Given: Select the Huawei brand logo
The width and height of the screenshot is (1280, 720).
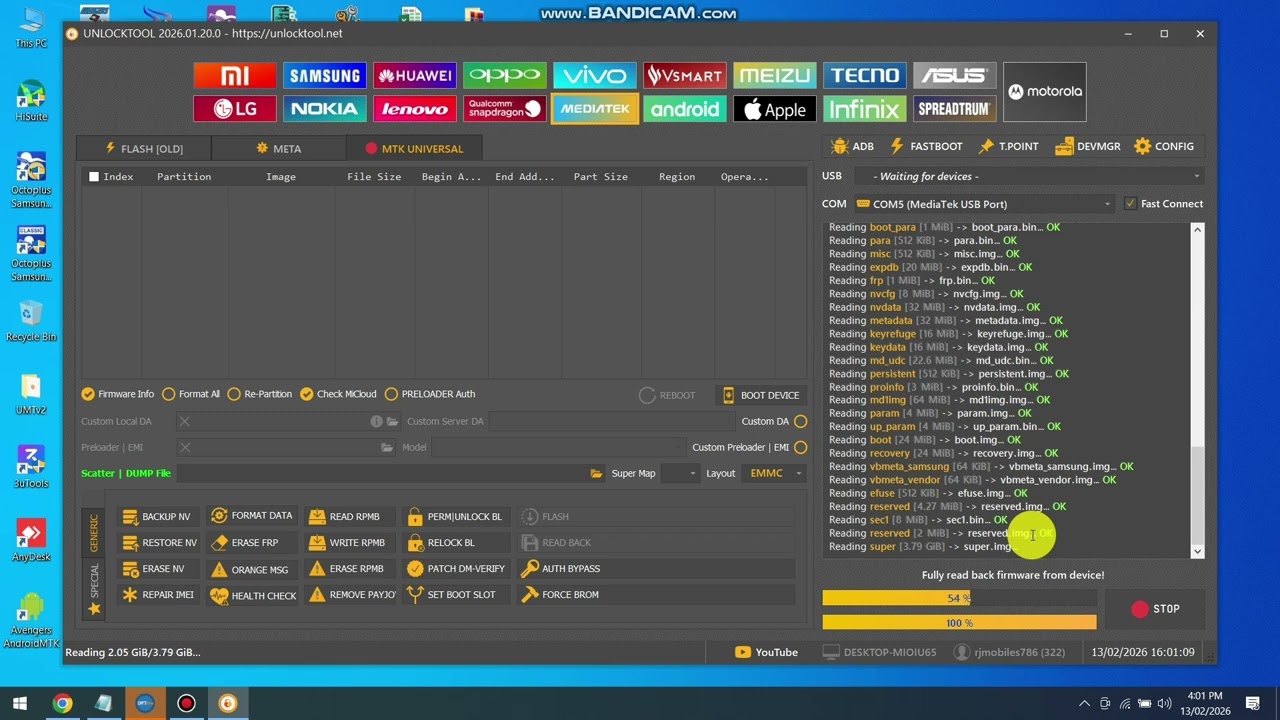Looking at the screenshot, I should (414, 76).
